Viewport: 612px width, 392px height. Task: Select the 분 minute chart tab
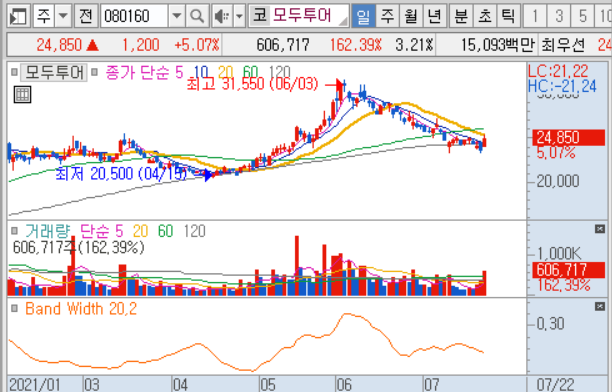pyautogui.click(x=461, y=16)
